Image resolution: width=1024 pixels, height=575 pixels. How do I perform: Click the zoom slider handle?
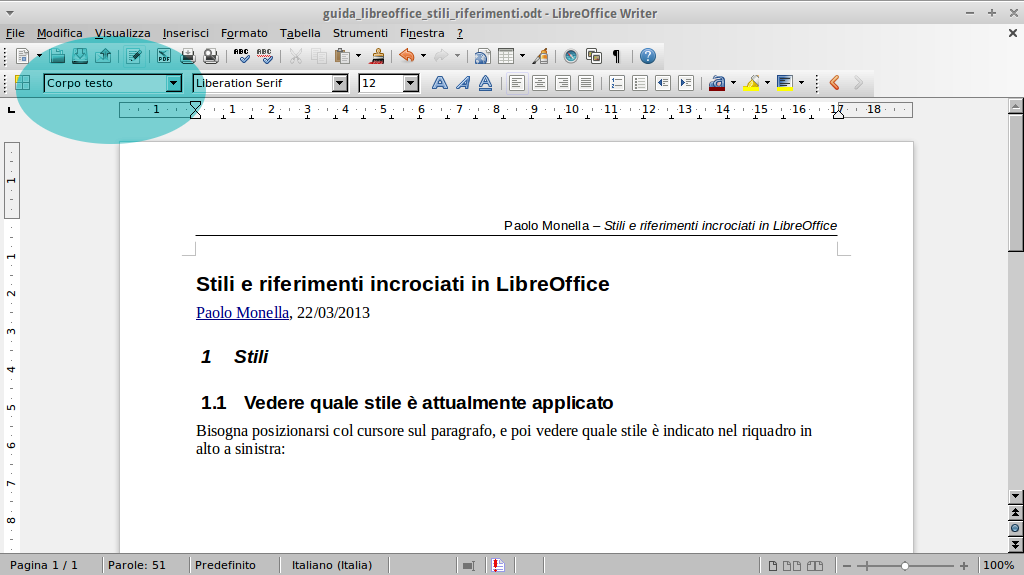pyautogui.click(x=904, y=566)
